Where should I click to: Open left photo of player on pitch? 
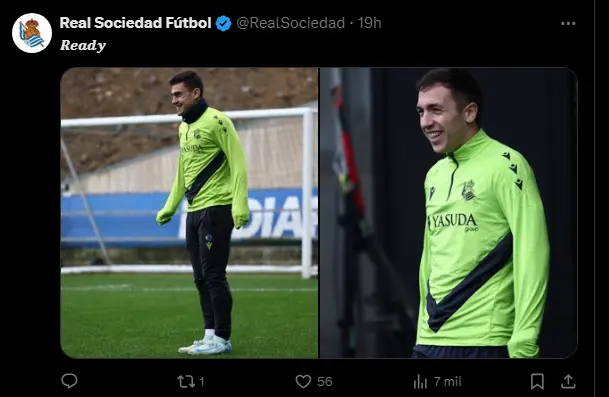coord(189,212)
